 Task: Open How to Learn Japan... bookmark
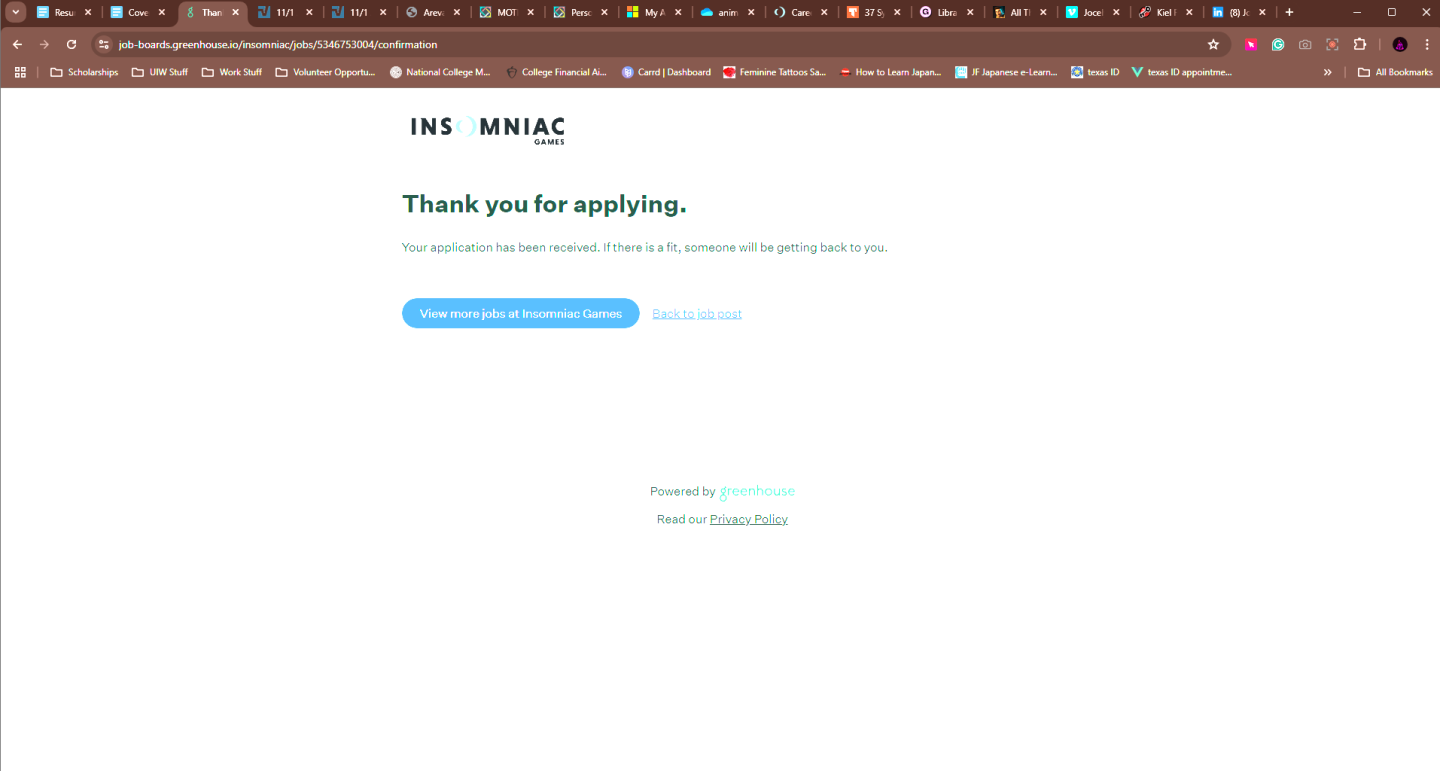[x=890, y=72]
